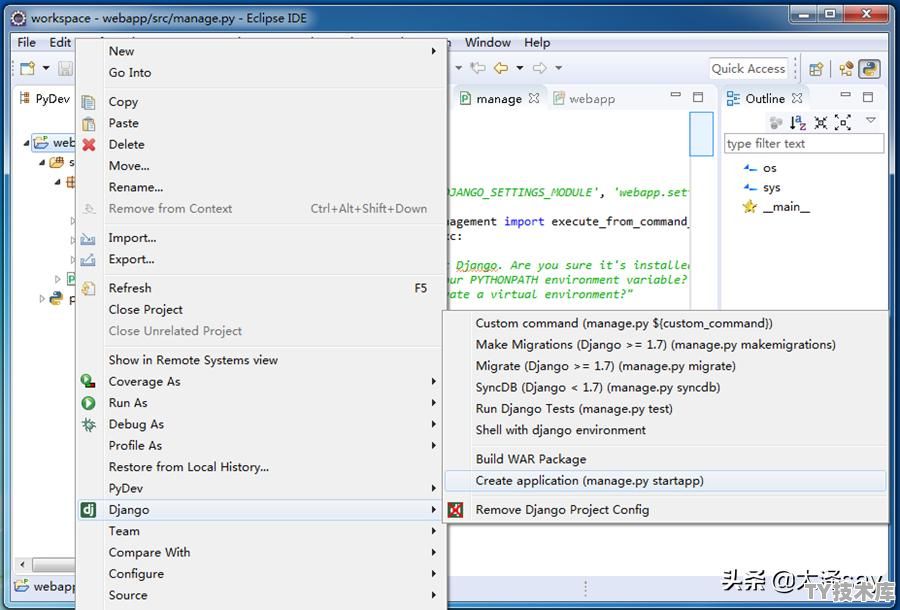Choose Build WAR Package

(x=665, y=460)
